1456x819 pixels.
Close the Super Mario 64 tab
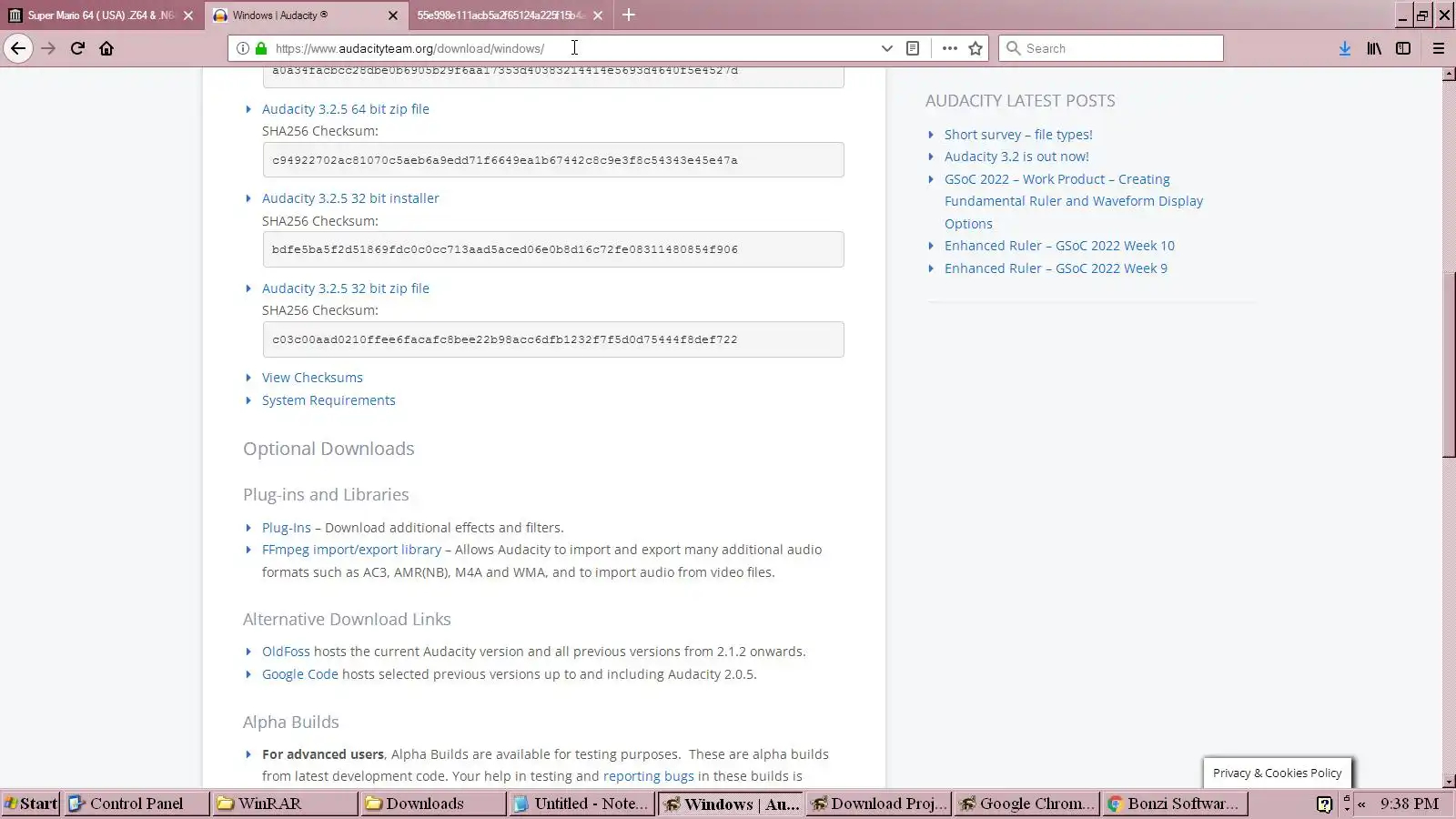point(188,15)
